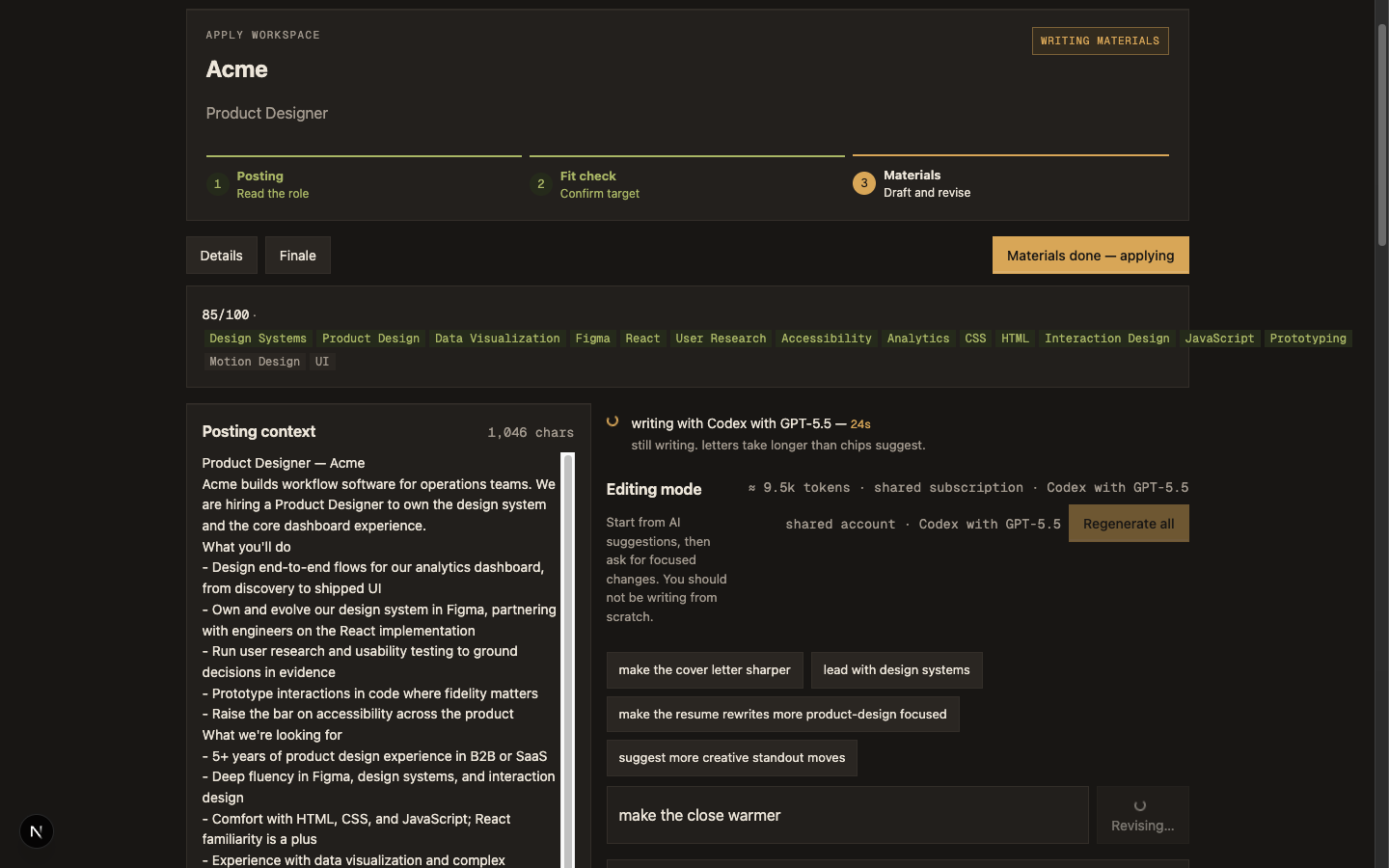This screenshot has width=1389, height=868.
Task: Click the WRITING MATERIALS status badge
Action: coord(1101,41)
